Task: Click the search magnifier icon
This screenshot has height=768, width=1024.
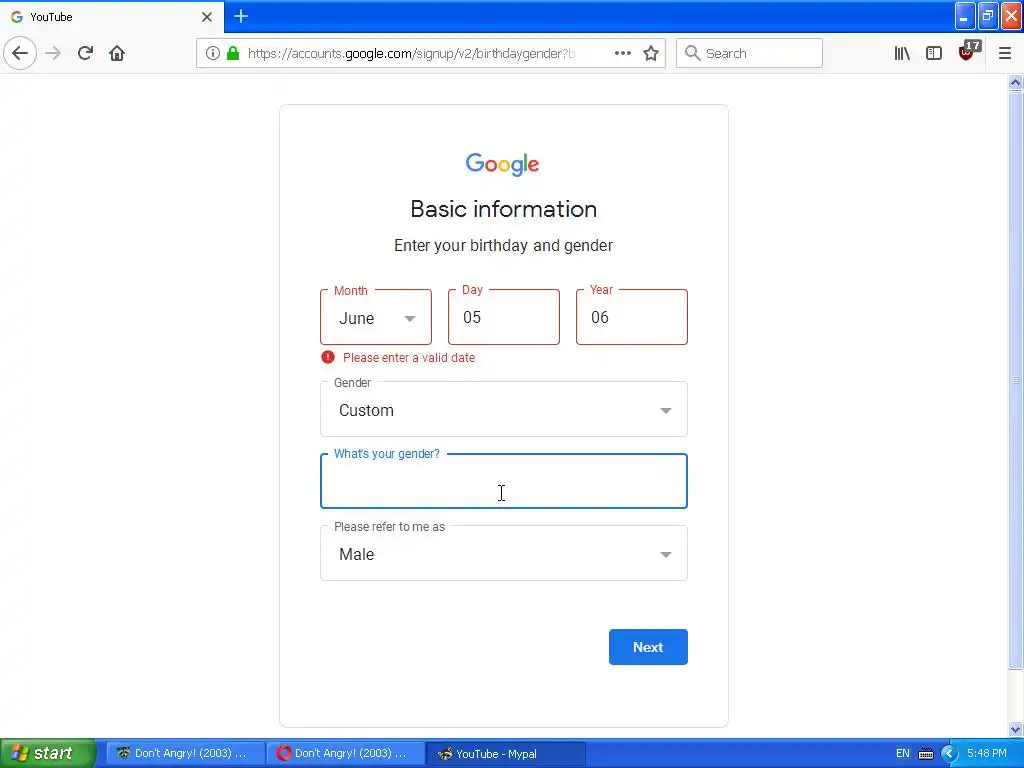Action: point(692,53)
